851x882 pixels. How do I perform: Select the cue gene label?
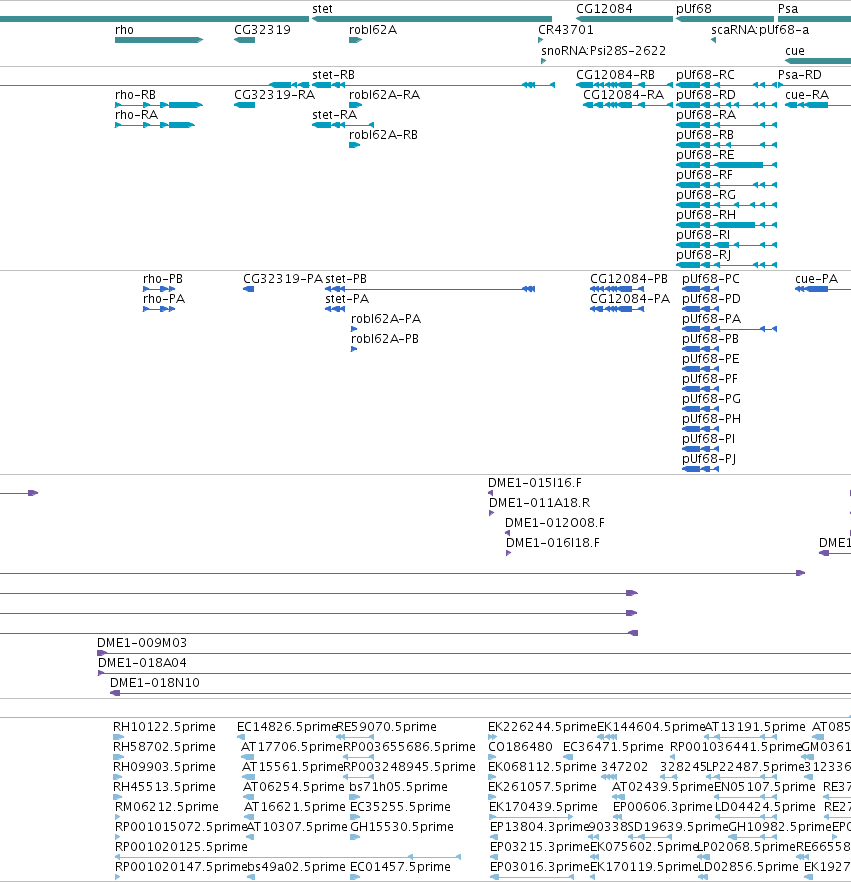795,51
